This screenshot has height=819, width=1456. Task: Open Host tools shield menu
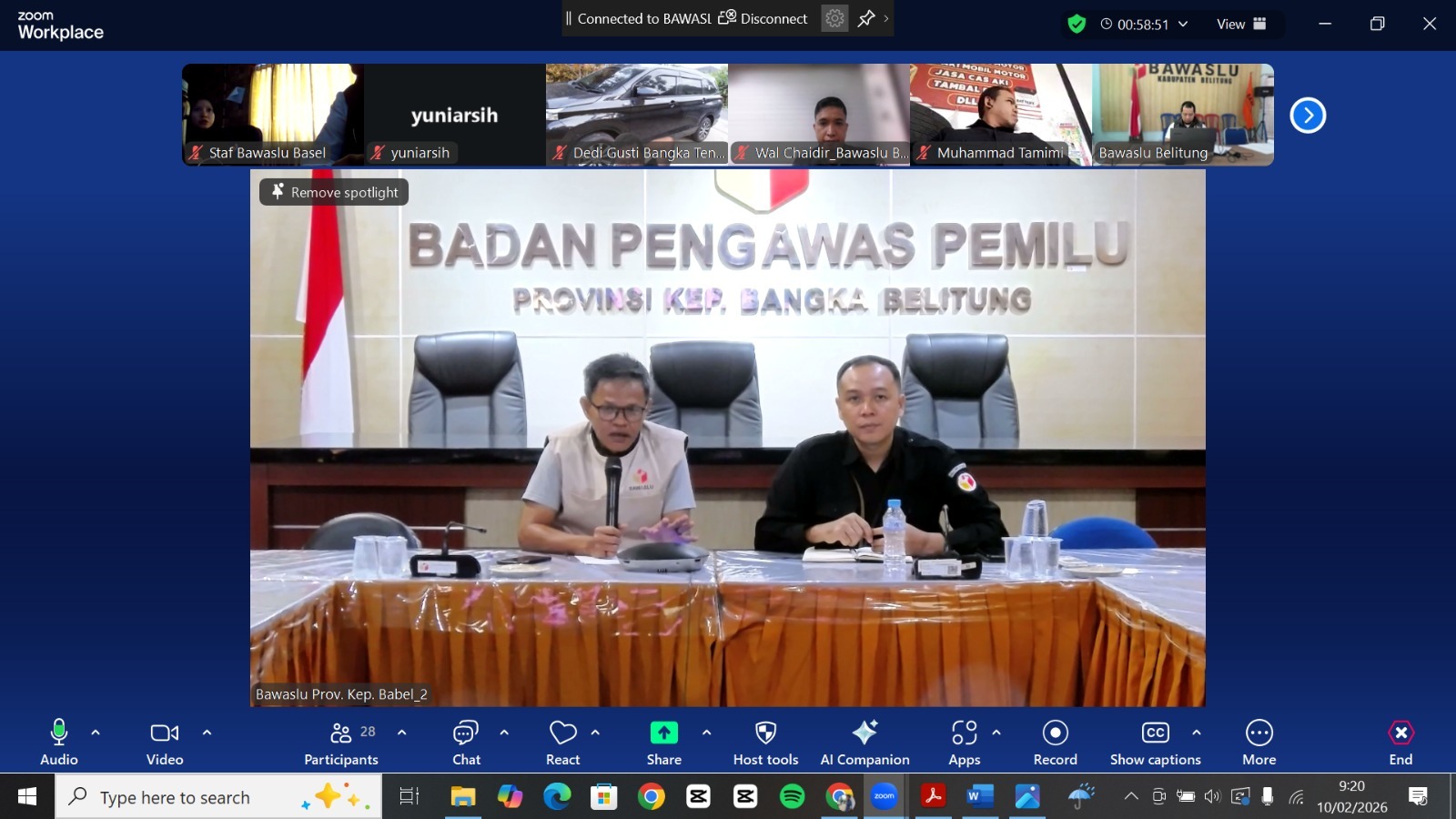766,743
